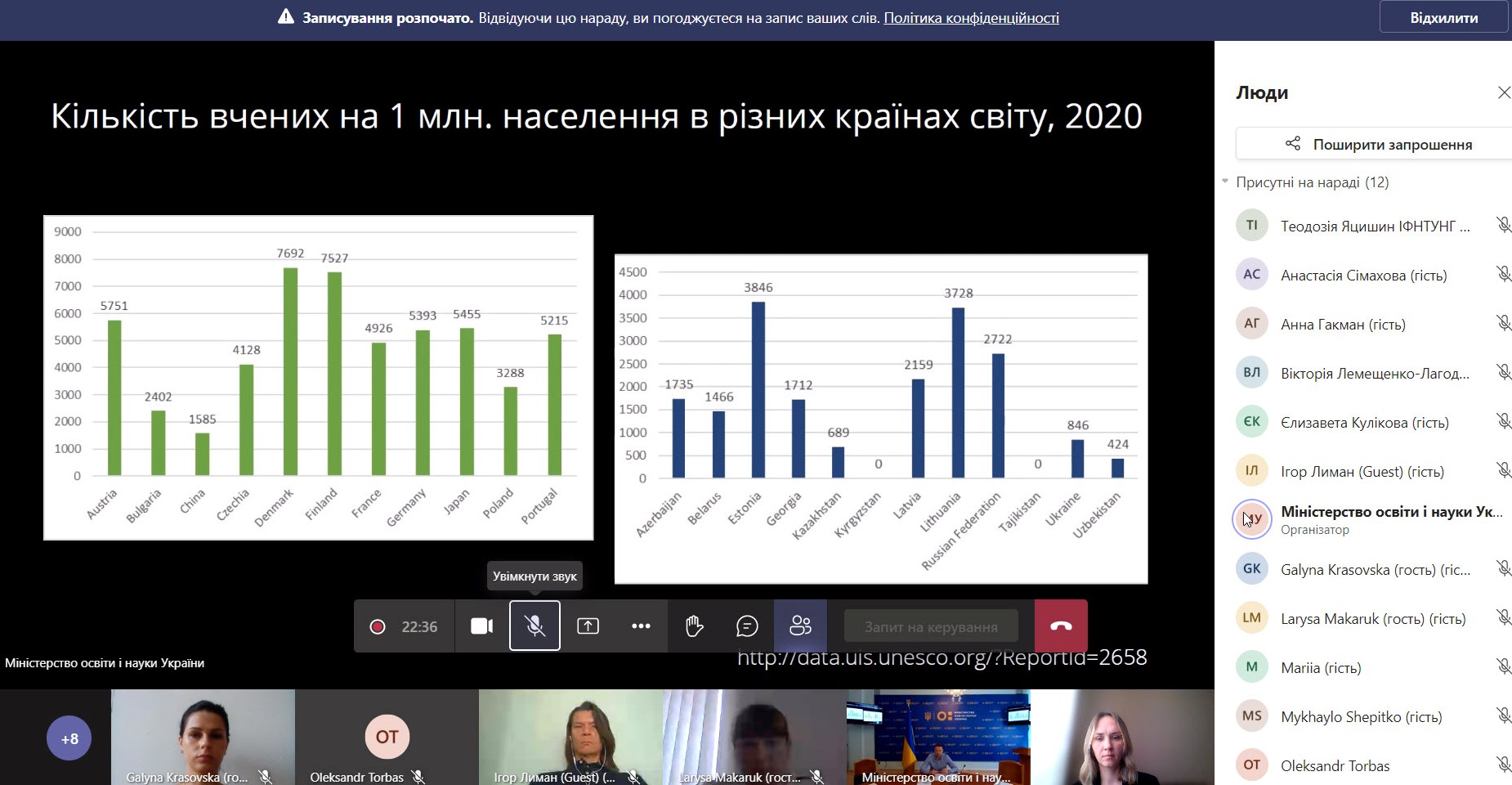Click the red recording indicator icon
1512x785 pixels.
click(378, 626)
